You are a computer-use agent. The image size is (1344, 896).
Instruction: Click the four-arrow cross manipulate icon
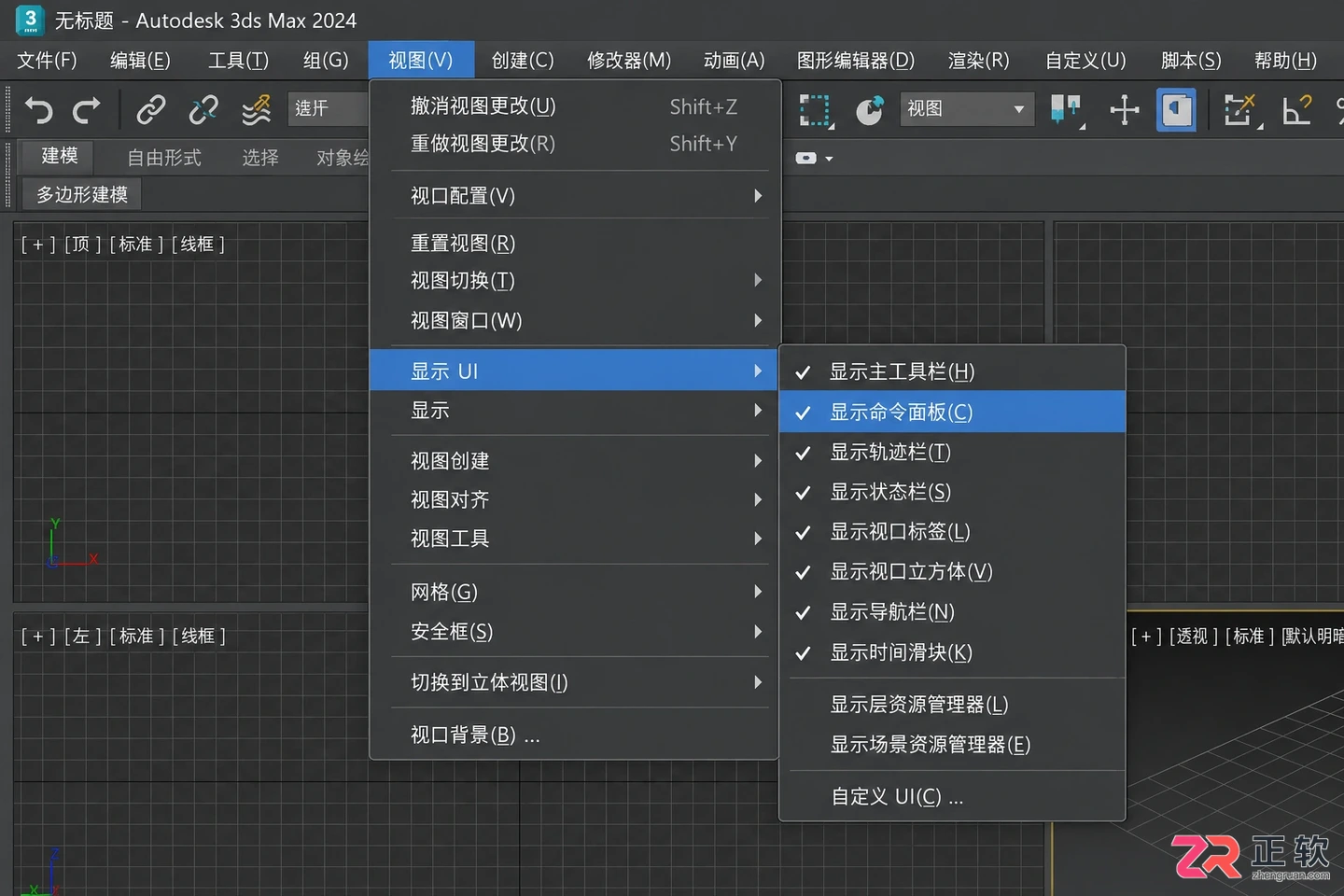pos(1125,109)
